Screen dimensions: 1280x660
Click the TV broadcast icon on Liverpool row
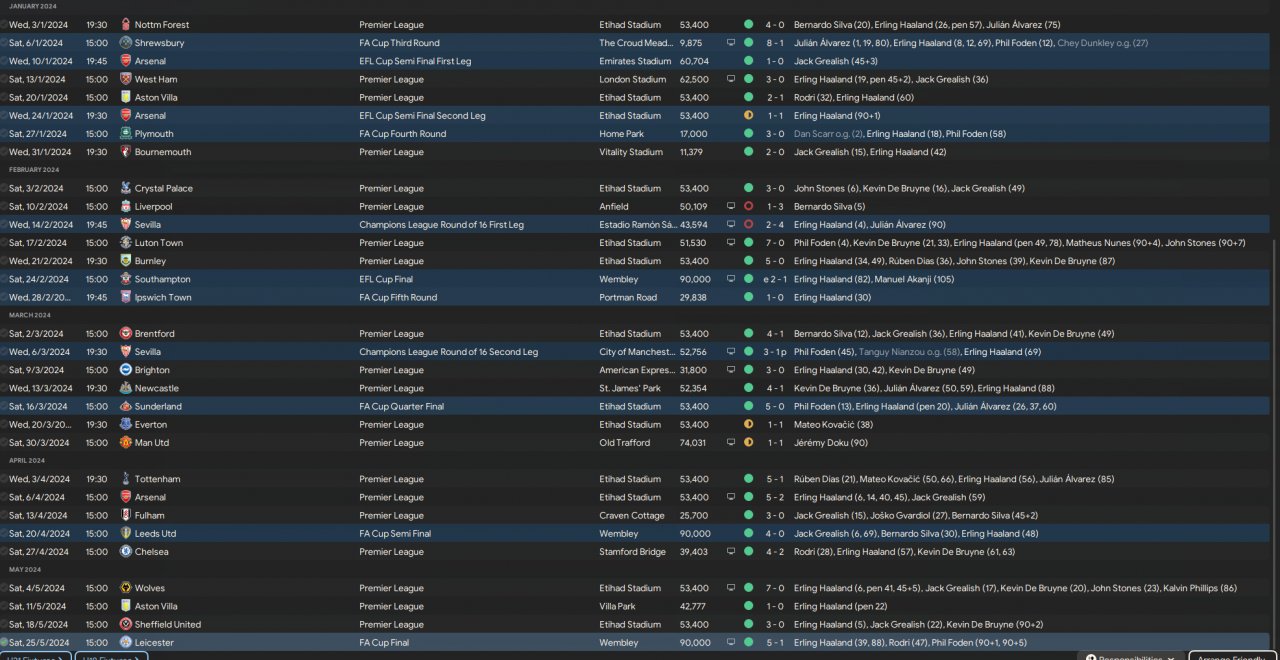[x=730, y=206]
